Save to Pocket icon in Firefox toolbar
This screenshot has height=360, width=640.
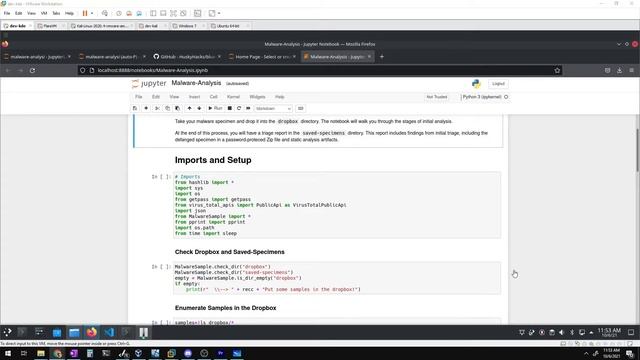pos(607,71)
